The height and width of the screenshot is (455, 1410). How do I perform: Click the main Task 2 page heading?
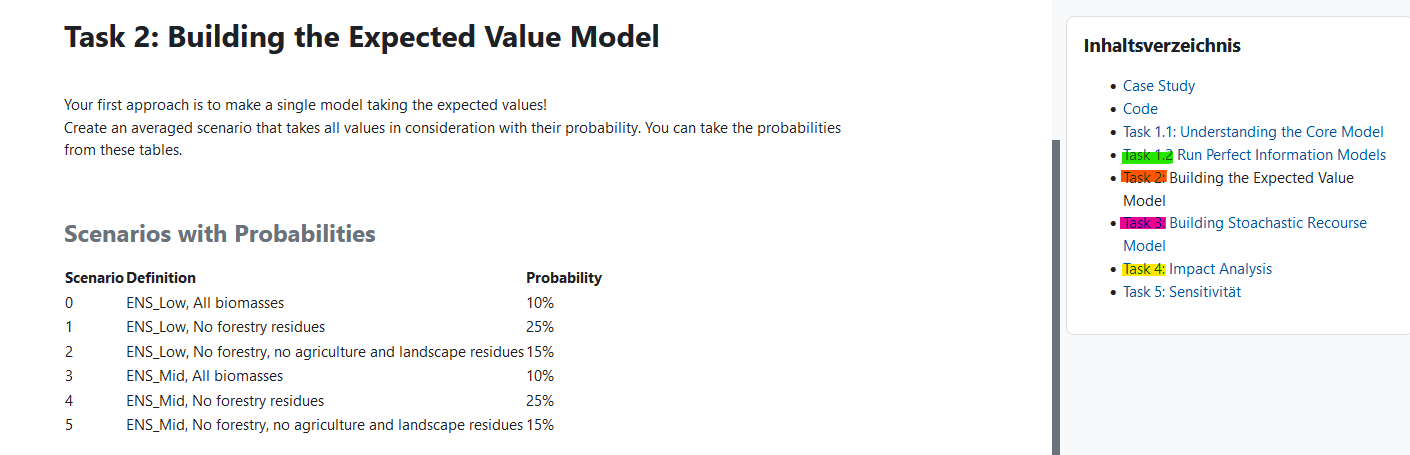361,38
